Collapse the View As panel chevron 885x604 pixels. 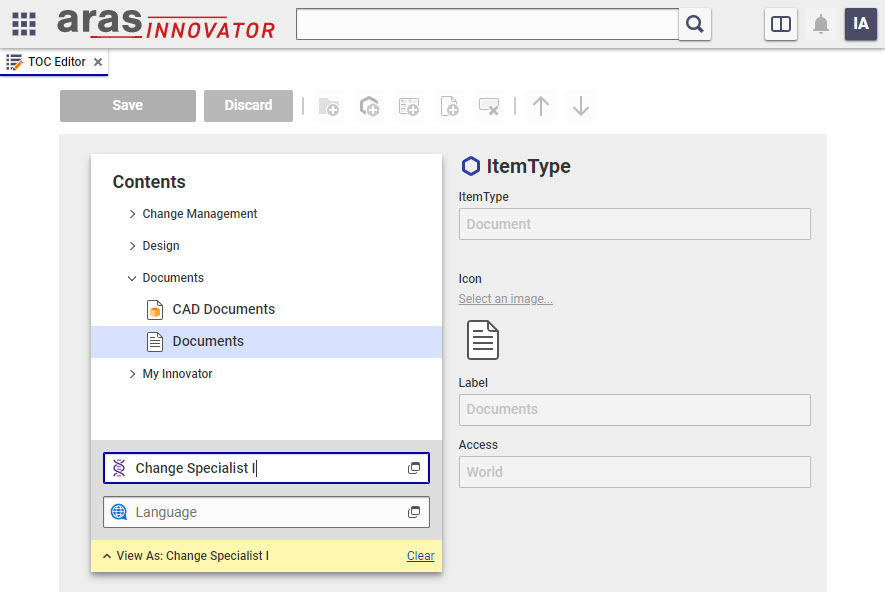point(107,556)
